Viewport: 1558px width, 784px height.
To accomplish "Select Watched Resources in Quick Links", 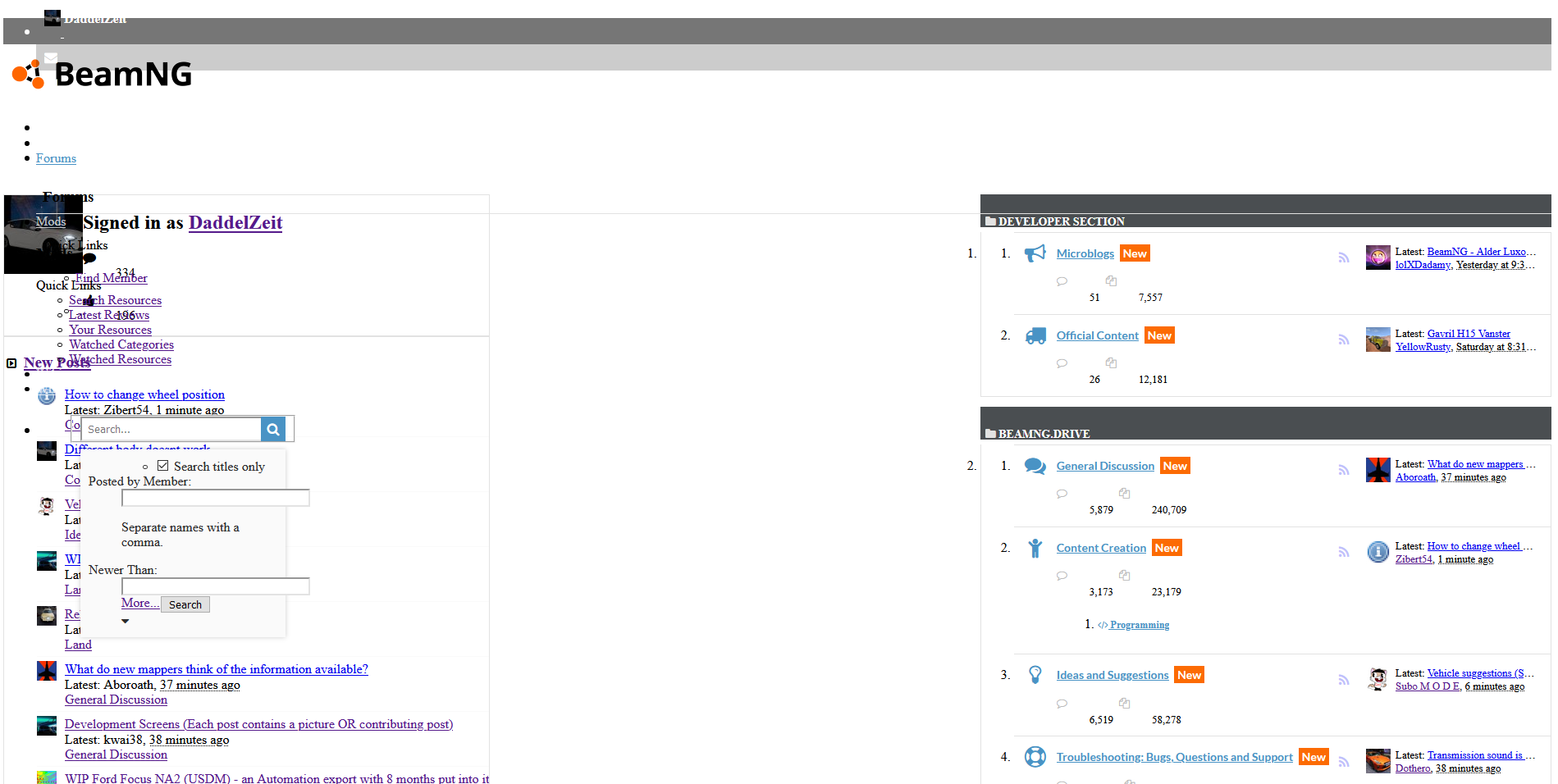I will pyautogui.click(x=121, y=359).
